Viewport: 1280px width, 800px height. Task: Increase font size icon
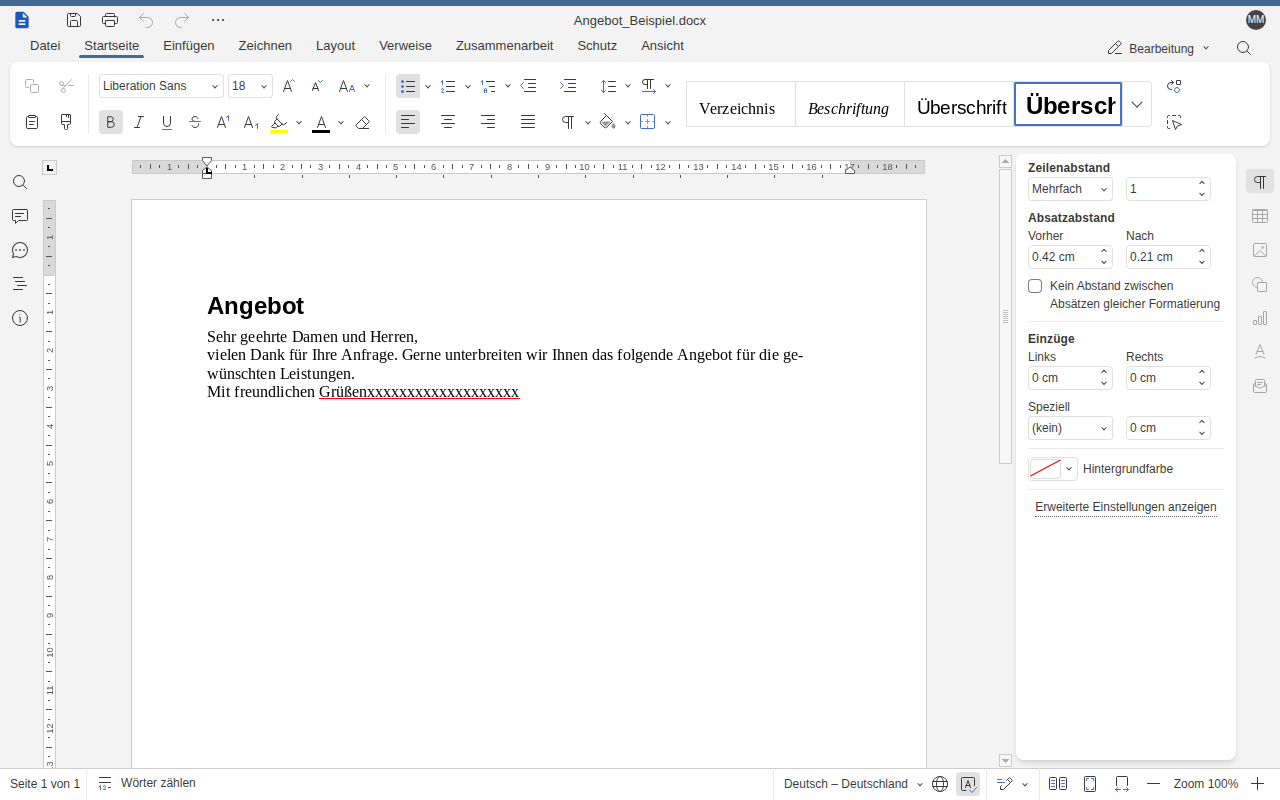coord(288,86)
